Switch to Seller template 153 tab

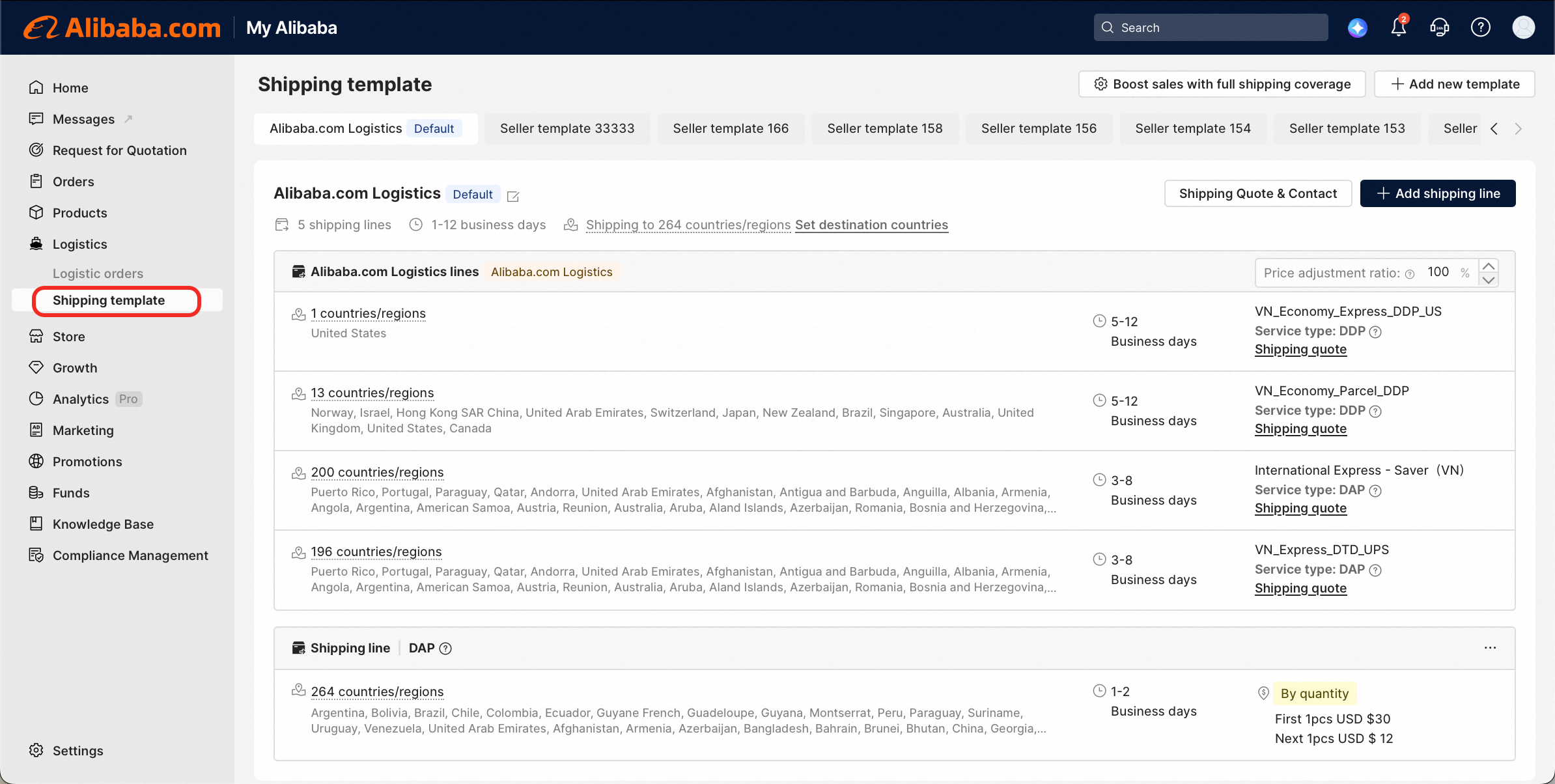(x=1347, y=128)
